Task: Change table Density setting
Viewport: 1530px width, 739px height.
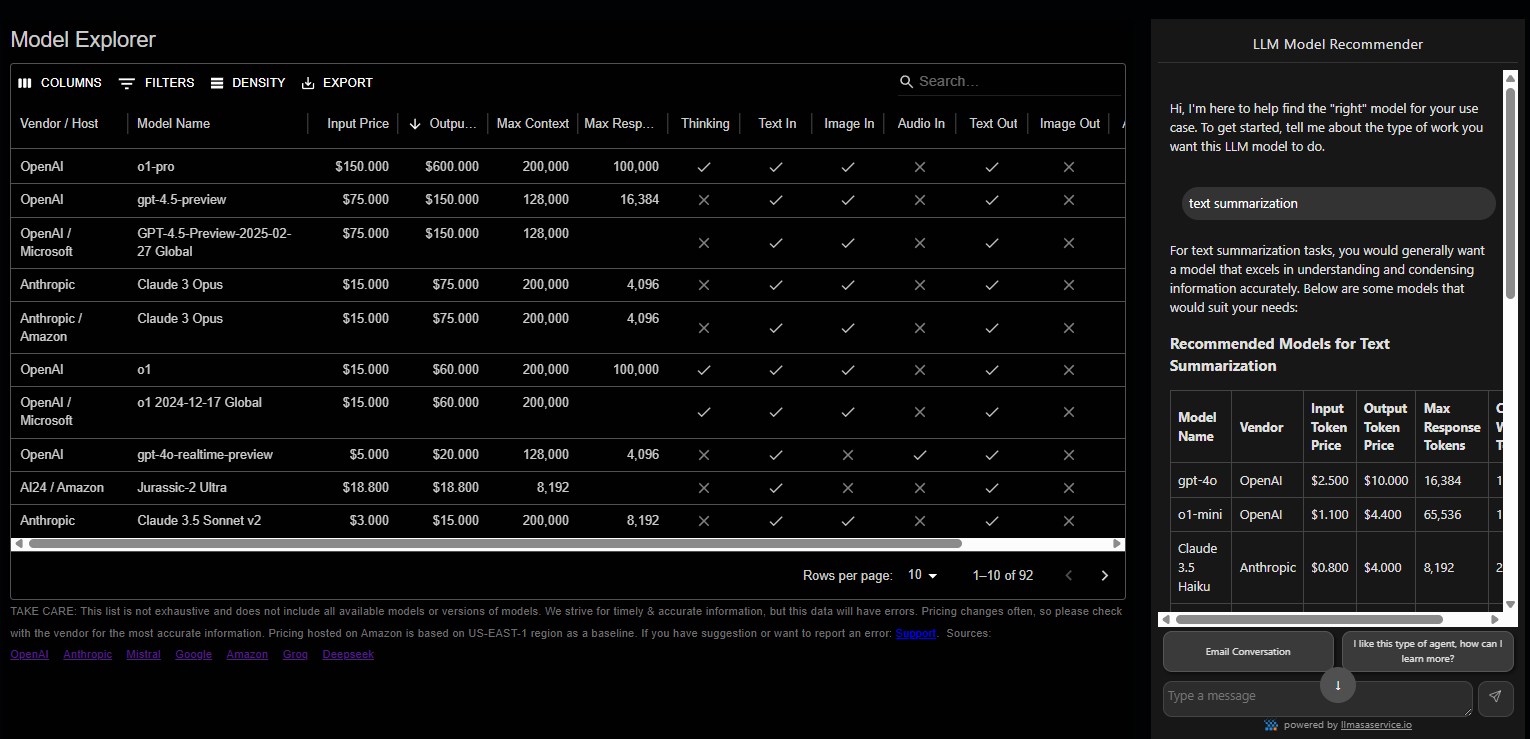Action: point(248,83)
